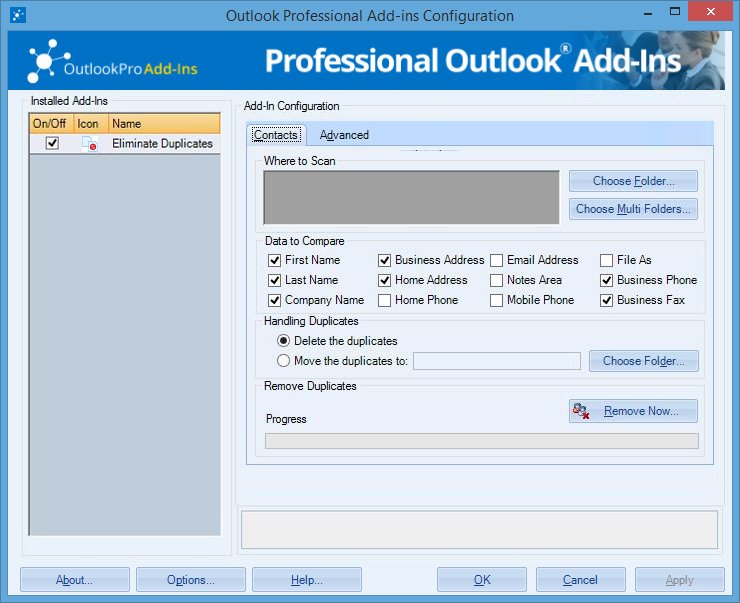Open Help

[x=307, y=580]
